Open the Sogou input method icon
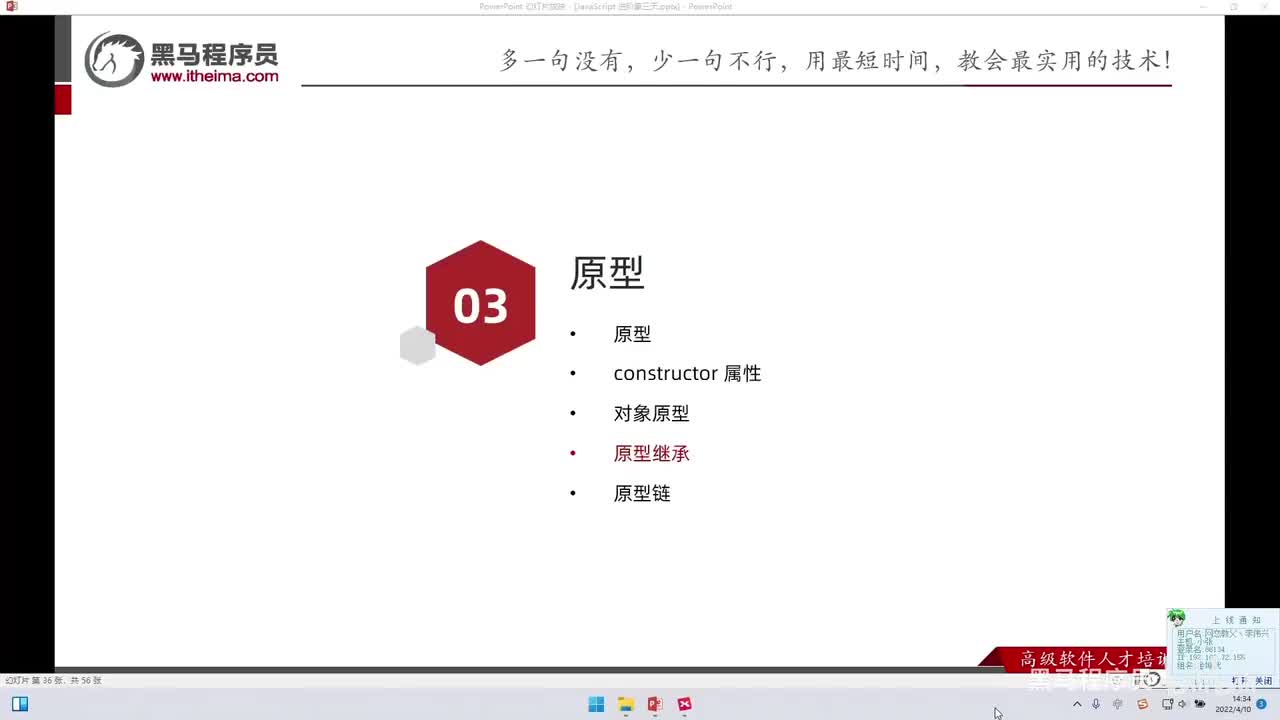The width and height of the screenshot is (1280, 720). 1143,704
